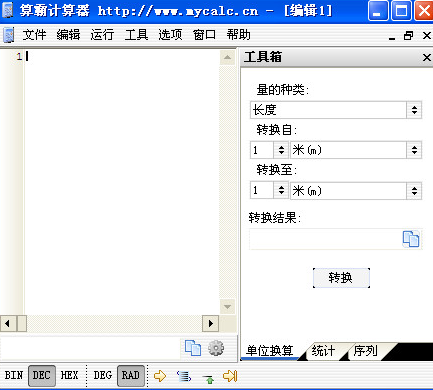The width and height of the screenshot is (433, 390).
Task: Enable DEG angle mode
Action: pyautogui.click(x=102, y=375)
